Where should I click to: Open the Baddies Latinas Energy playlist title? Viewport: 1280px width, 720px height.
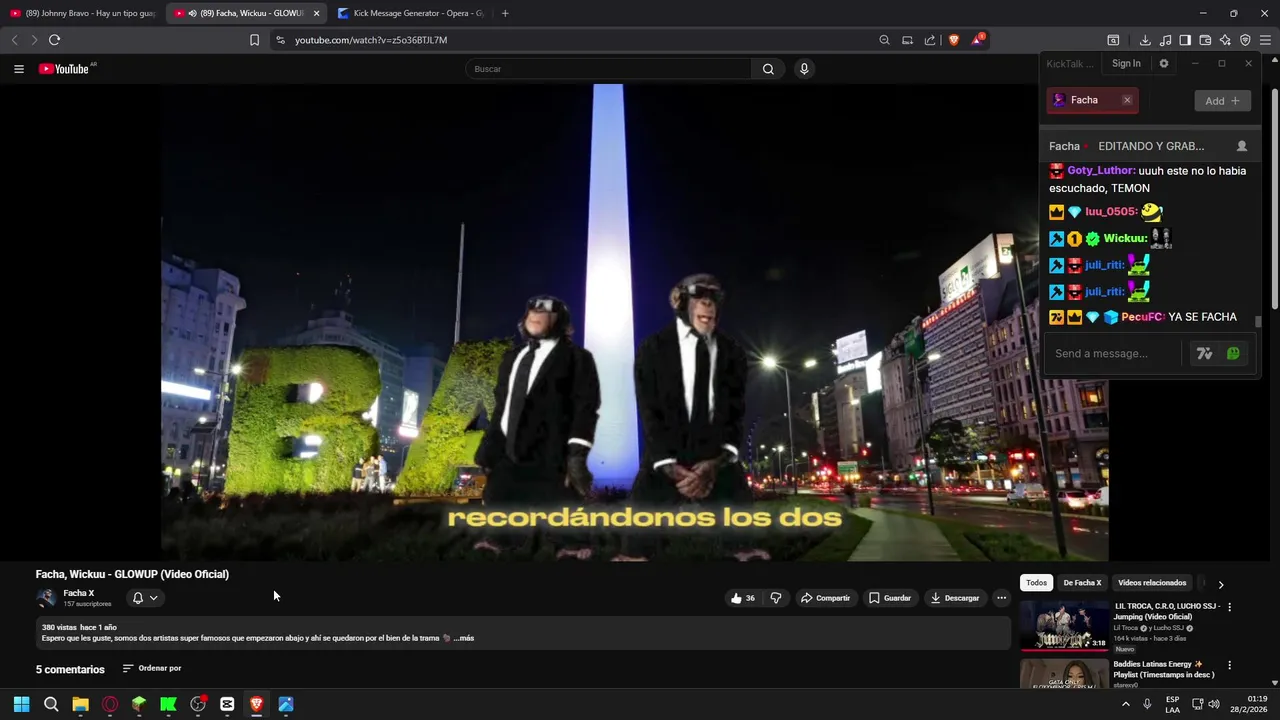[x=1164, y=669]
